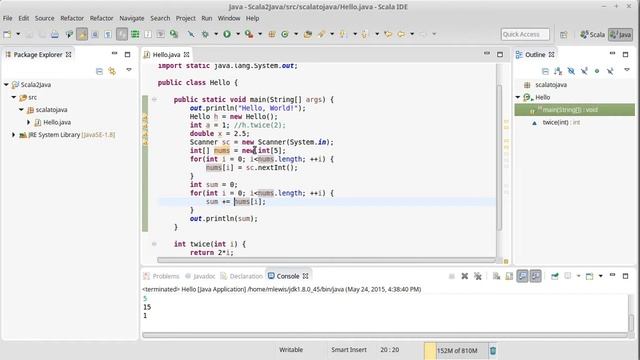This screenshot has width=640, height=360.
Task: Click the Open Type toolbar icon
Action: point(308,35)
